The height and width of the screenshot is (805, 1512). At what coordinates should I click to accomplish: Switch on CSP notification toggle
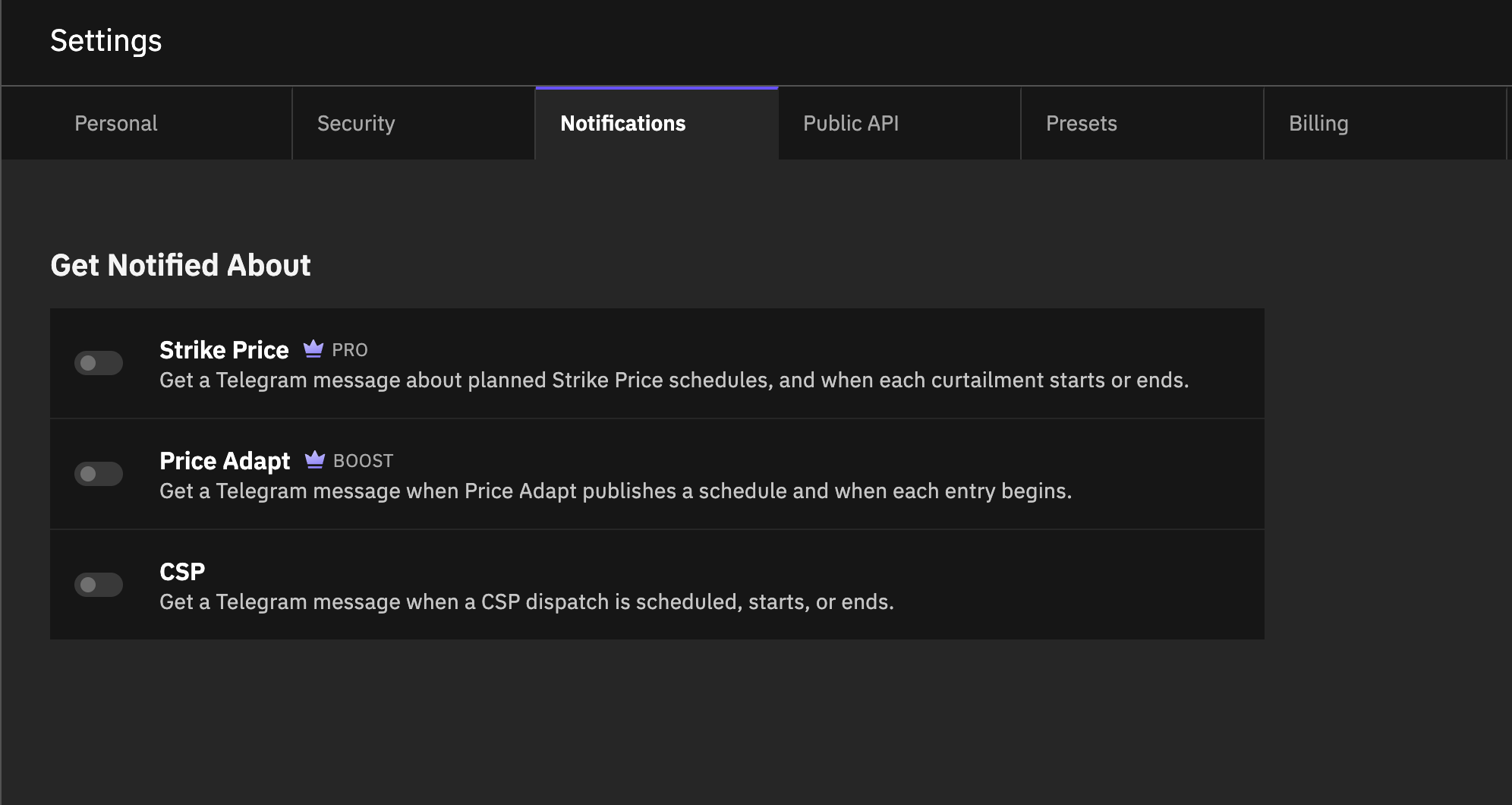99,585
